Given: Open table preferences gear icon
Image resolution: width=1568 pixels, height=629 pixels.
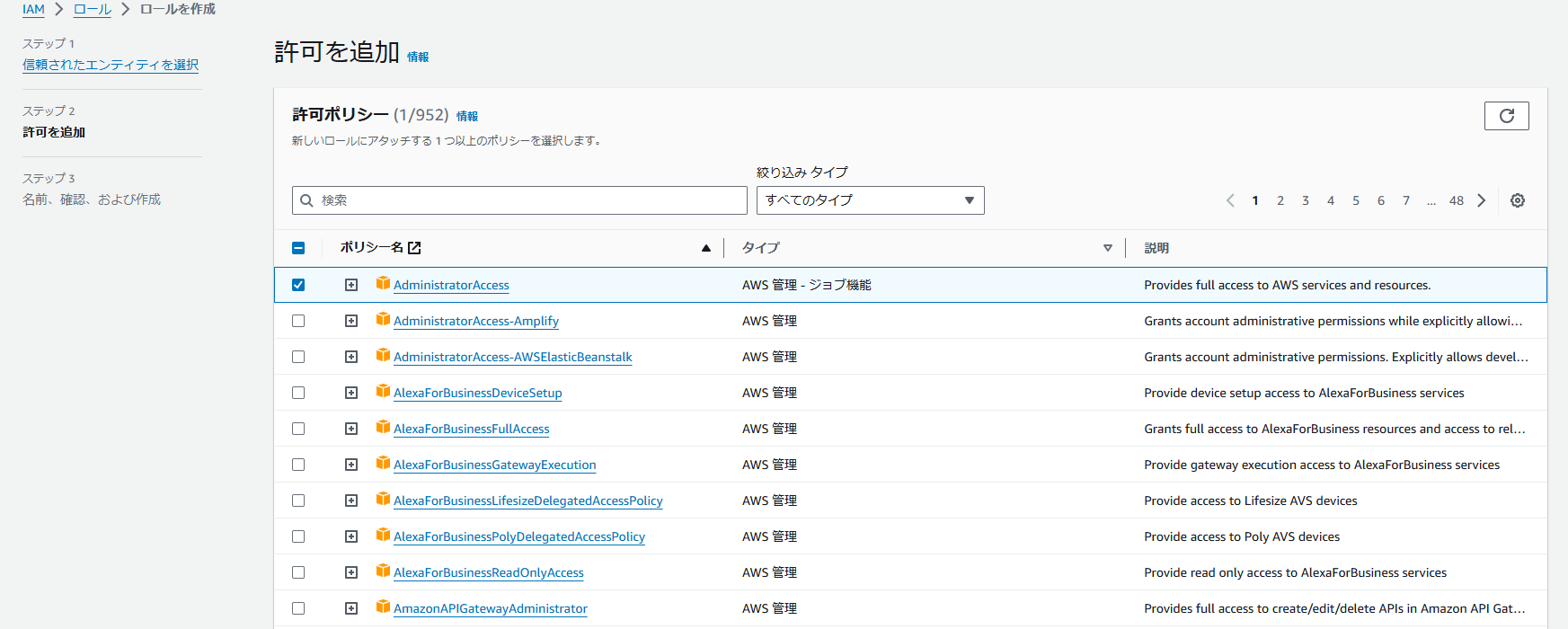Looking at the screenshot, I should coord(1518,200).
